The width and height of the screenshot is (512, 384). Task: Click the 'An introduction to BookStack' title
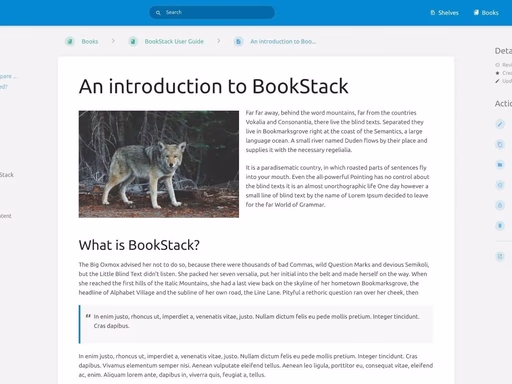coord(213,86)
